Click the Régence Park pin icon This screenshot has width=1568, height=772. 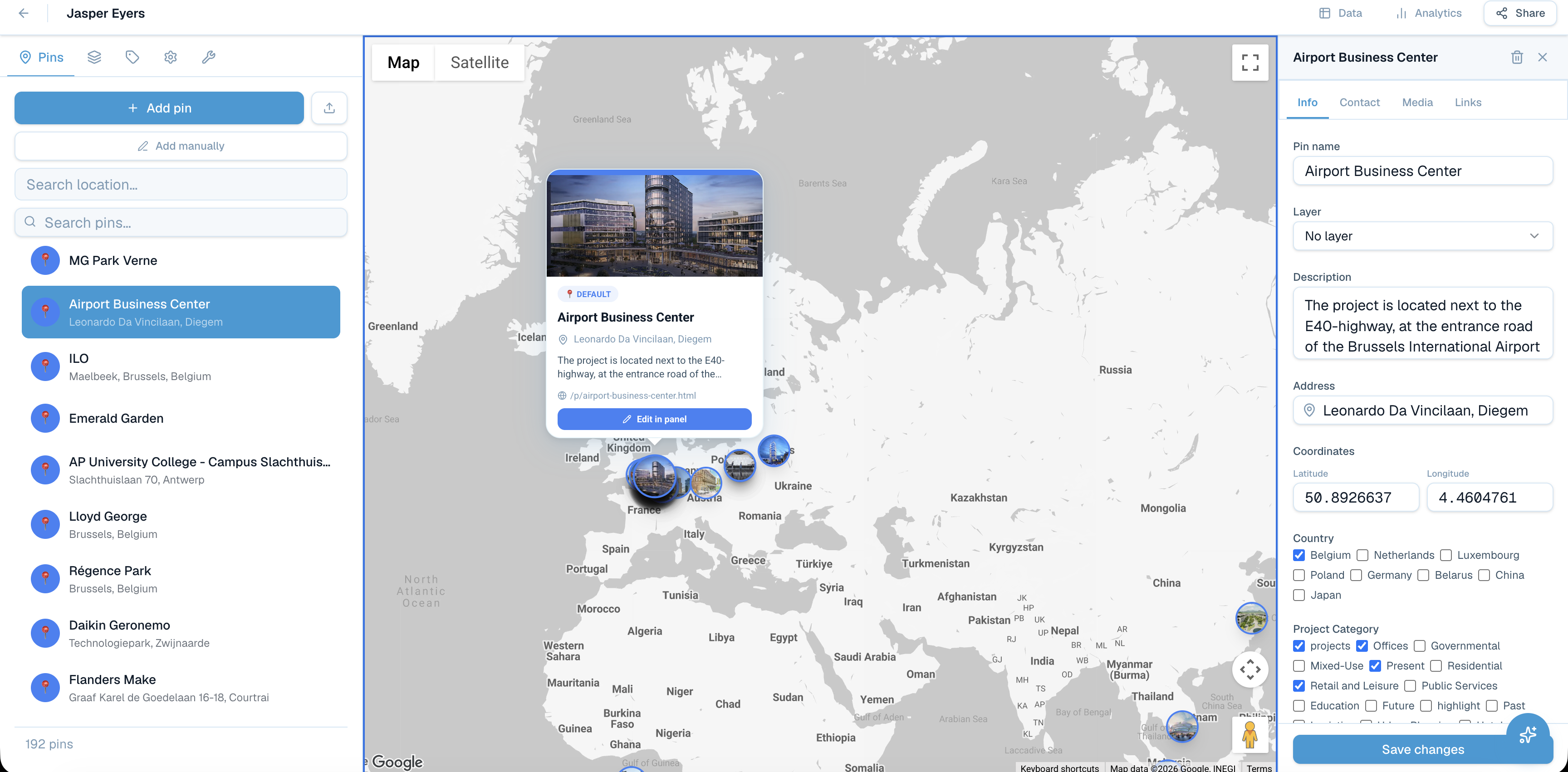pos(45,579)
